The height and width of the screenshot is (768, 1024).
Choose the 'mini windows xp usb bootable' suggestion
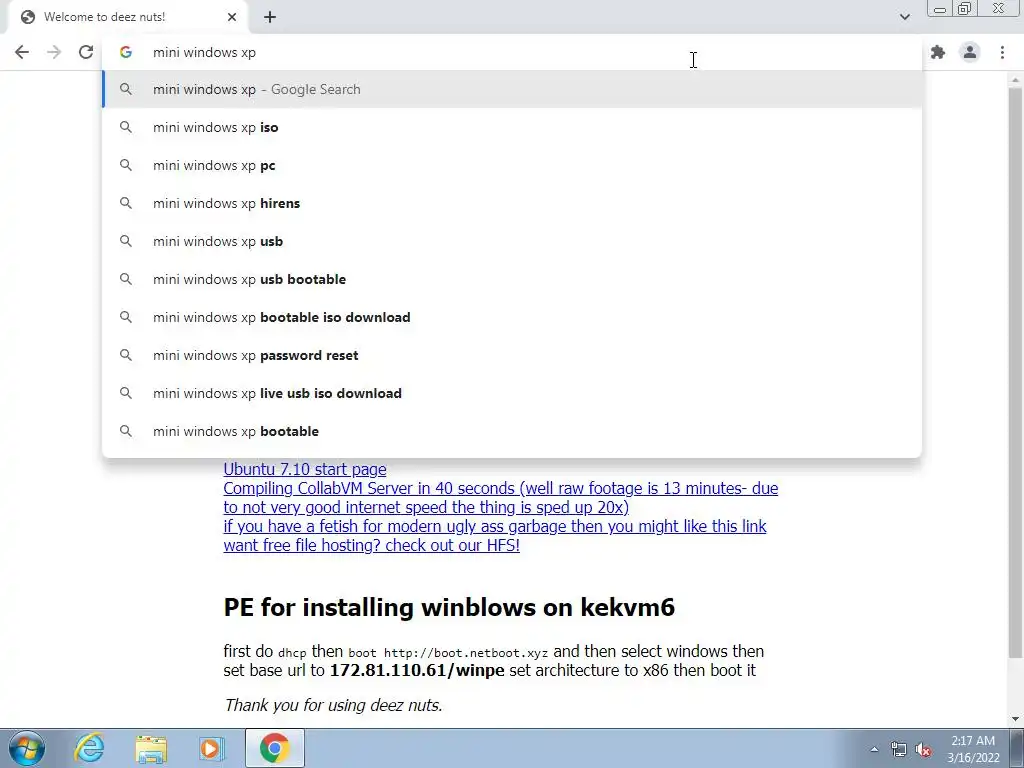512,279
